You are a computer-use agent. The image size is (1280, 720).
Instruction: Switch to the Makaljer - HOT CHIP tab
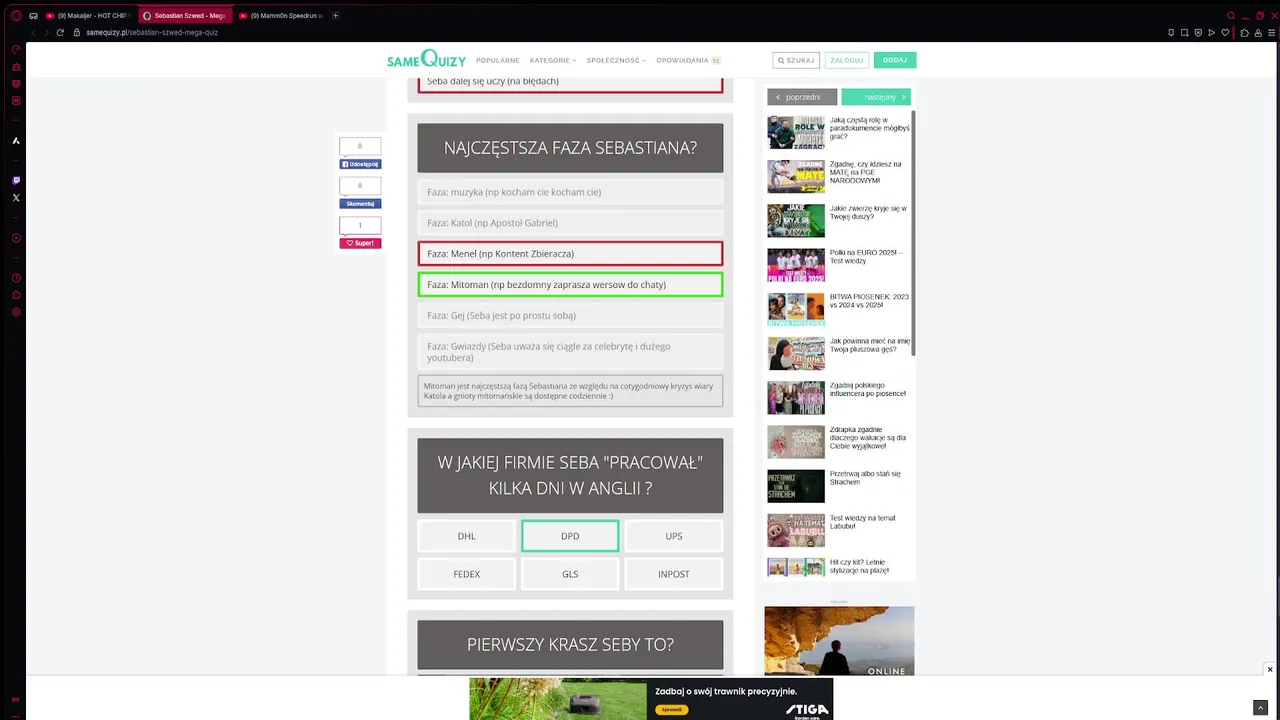click(x=88, y=16)
